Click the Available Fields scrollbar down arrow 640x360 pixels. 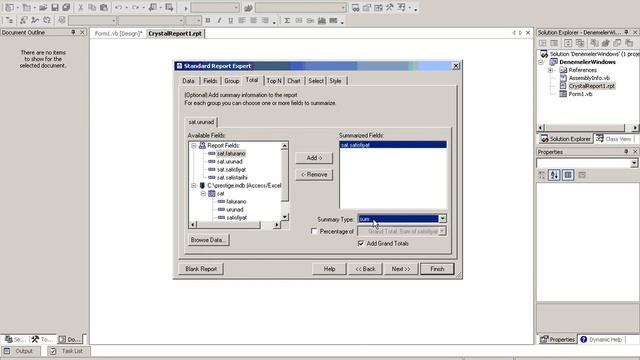click(284, 217)
